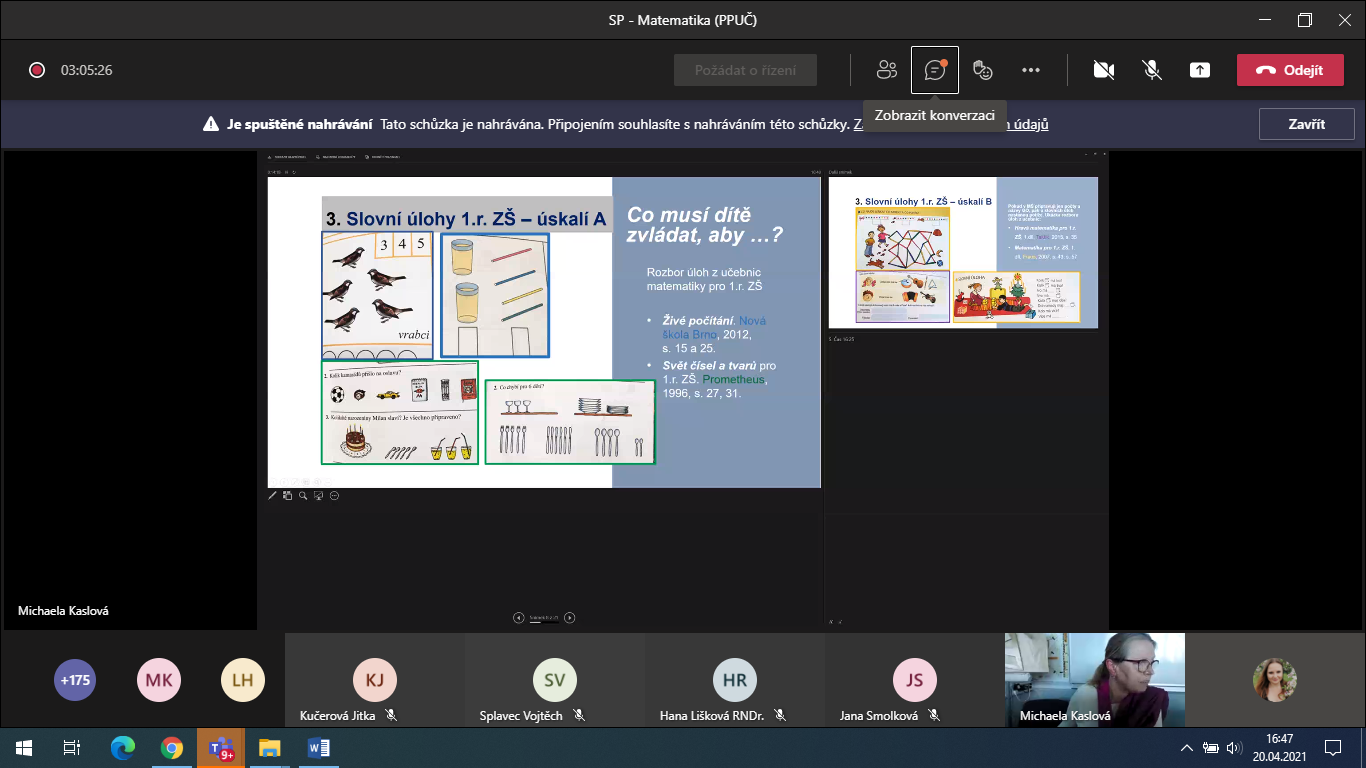Go to the next slide in the presentation

point(569,618)
